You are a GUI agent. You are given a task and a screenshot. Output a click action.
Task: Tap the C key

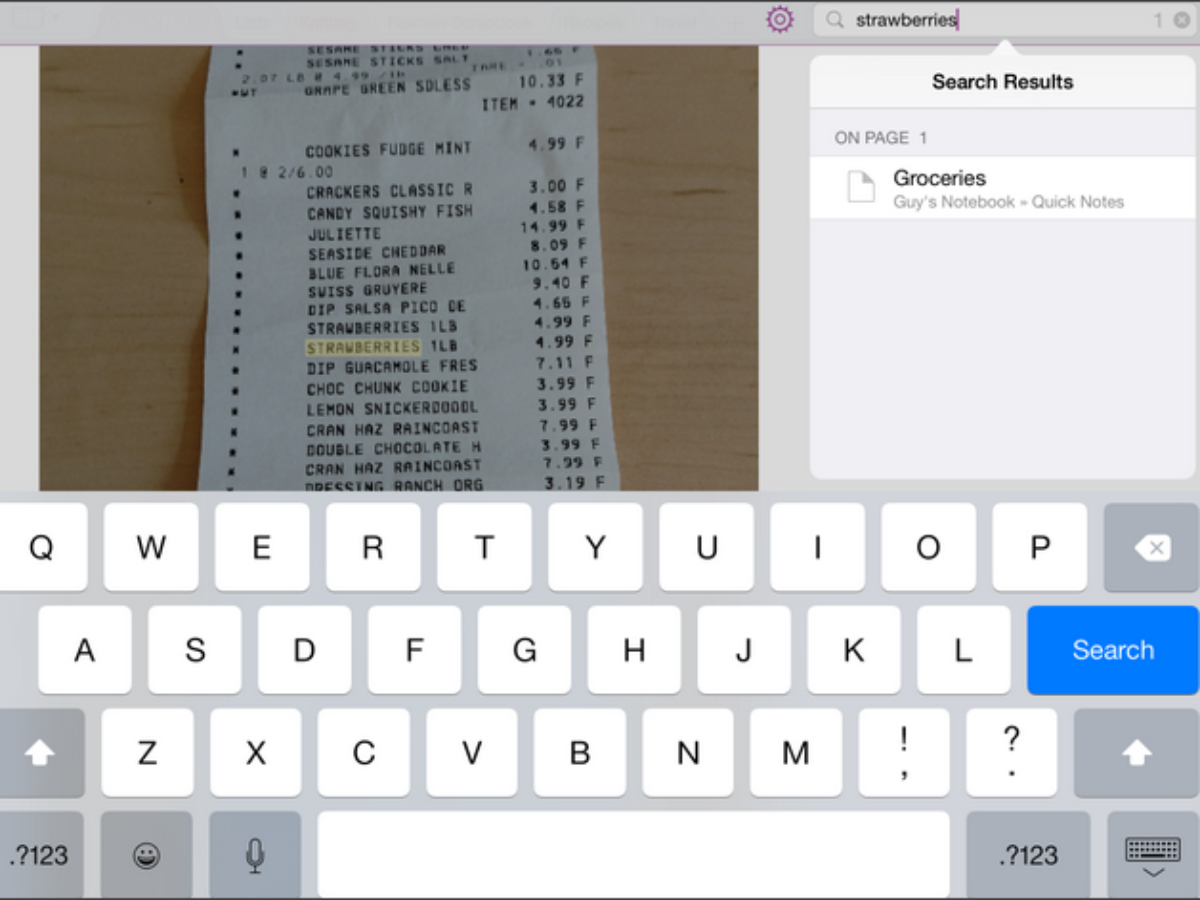coord(364,753)
